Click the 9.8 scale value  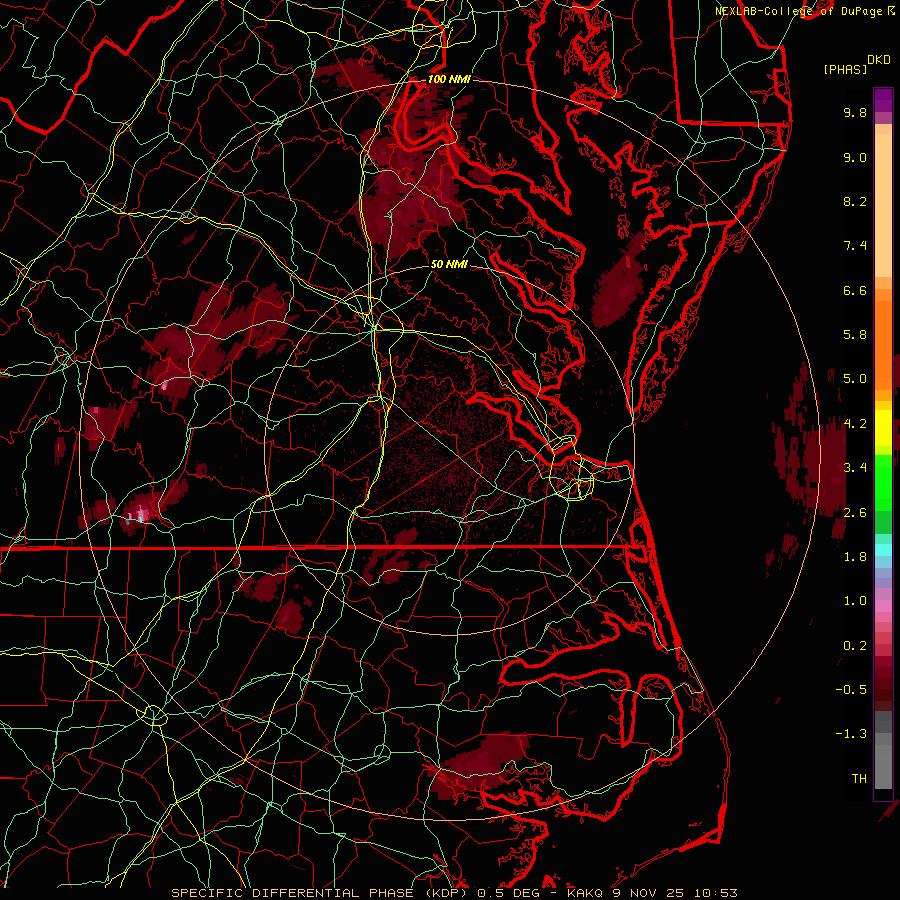855,112
